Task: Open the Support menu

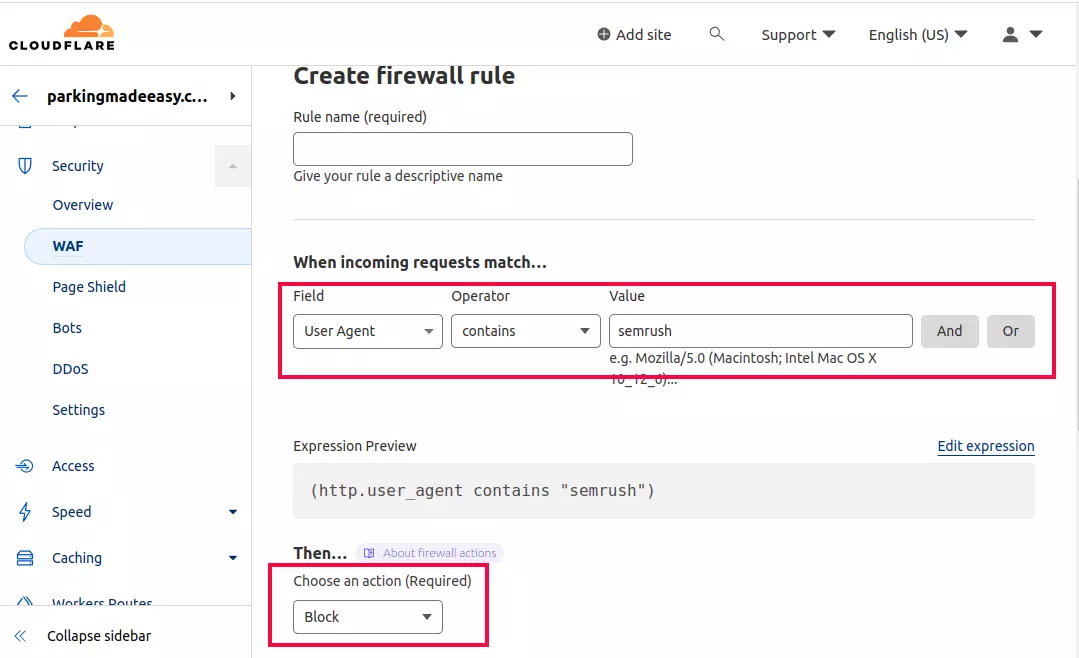Action: coord(797,33)
